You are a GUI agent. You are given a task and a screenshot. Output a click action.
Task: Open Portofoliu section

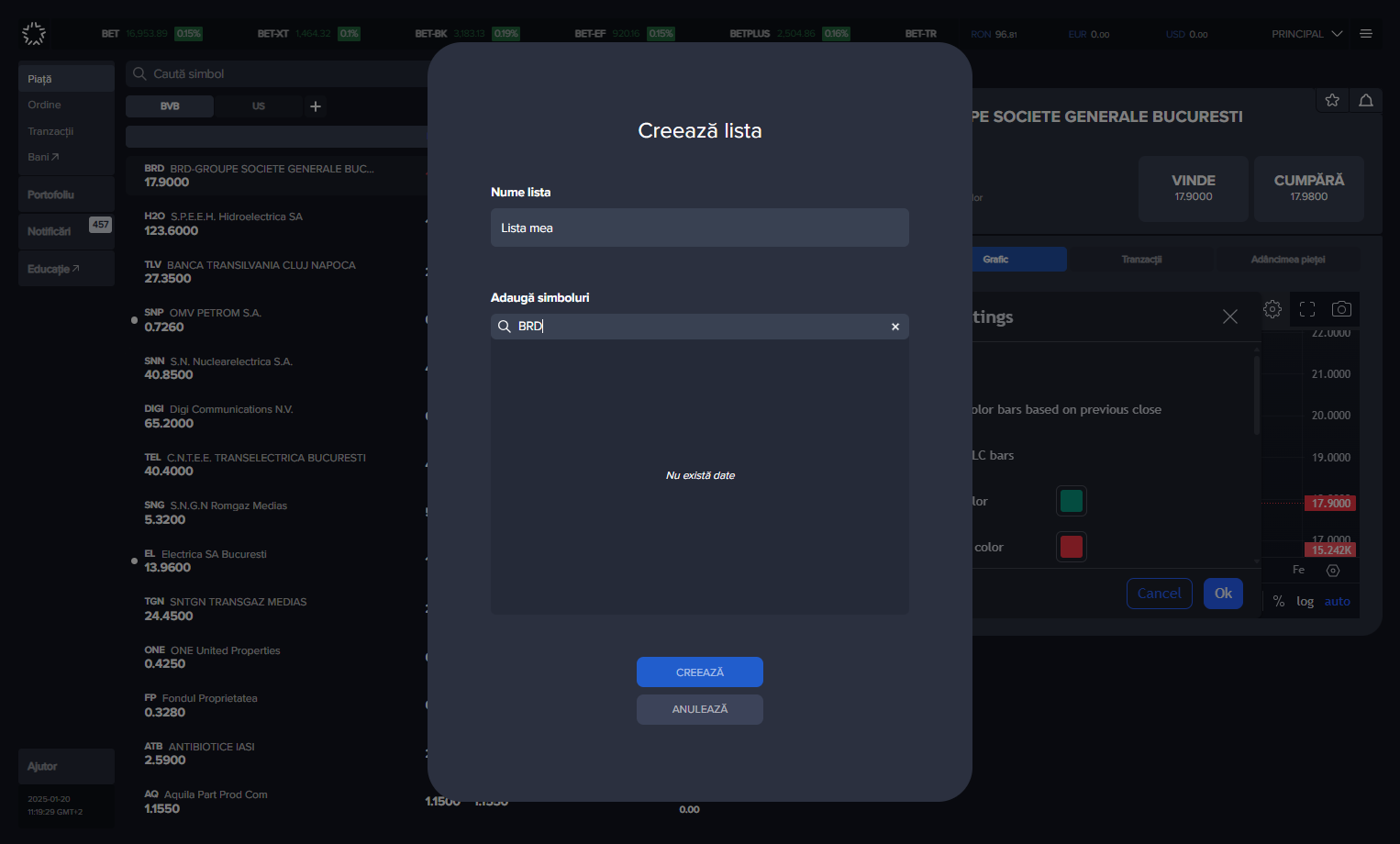click(x=66, y=194)
